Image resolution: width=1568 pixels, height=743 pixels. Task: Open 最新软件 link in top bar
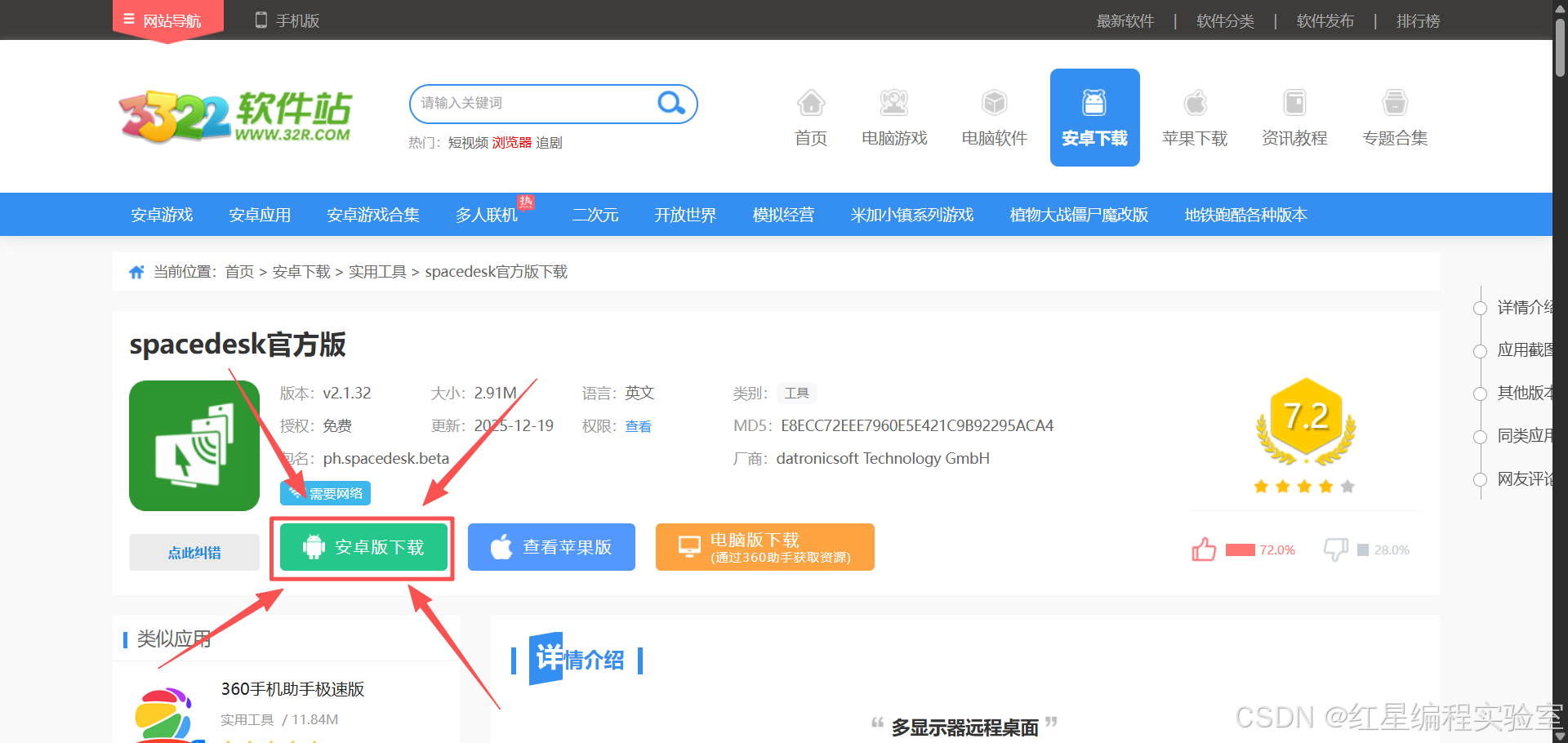[x=1125, y=21]
